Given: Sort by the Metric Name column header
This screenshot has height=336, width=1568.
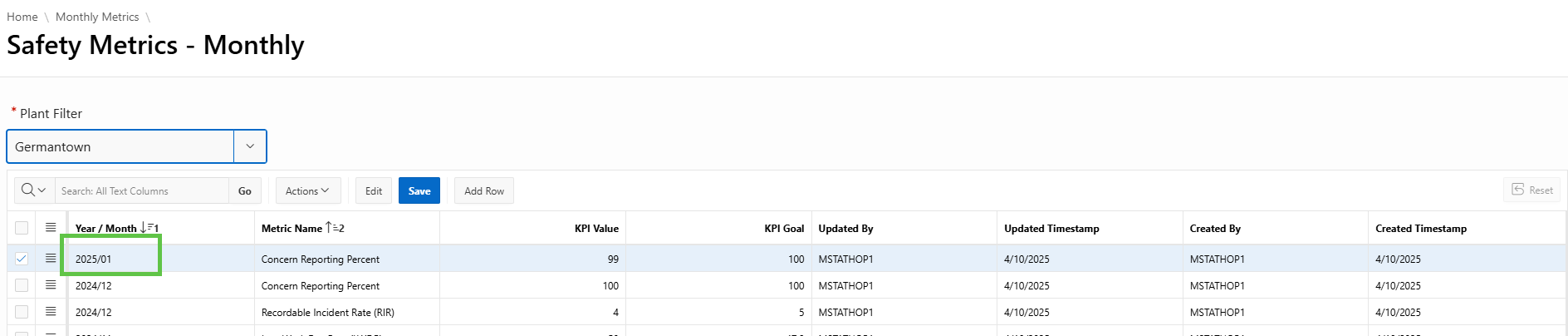Looking at the screenshot, I should click(x=292, y=229).
